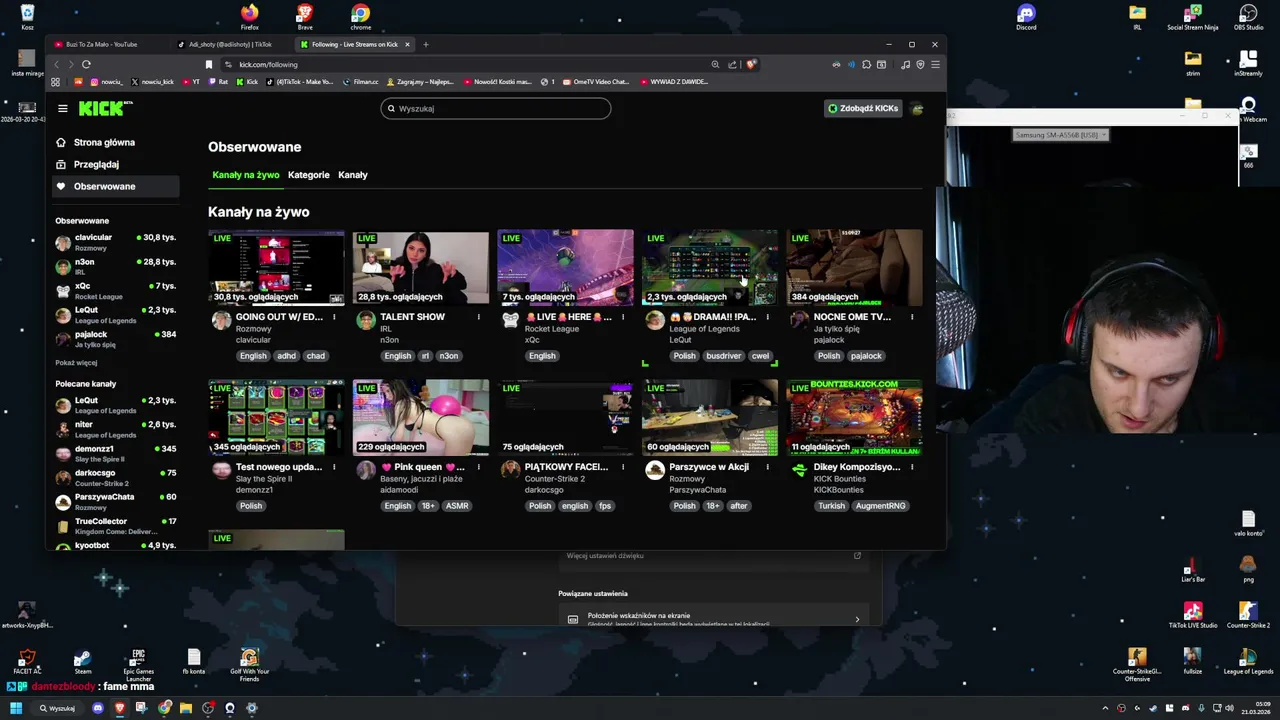Image resolution: width=1280 pixels, height=720 pixels.
Task: Click the share icon in the address bar
Action: (x=732, y=64)
